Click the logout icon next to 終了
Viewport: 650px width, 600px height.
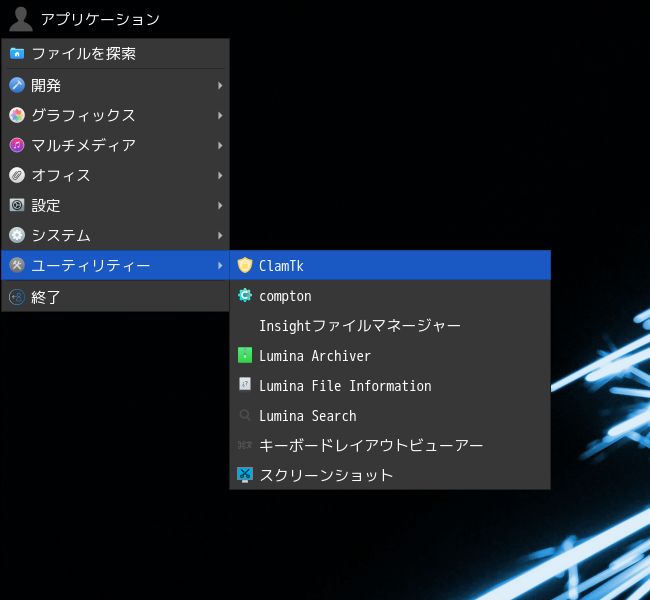point(17,297)
